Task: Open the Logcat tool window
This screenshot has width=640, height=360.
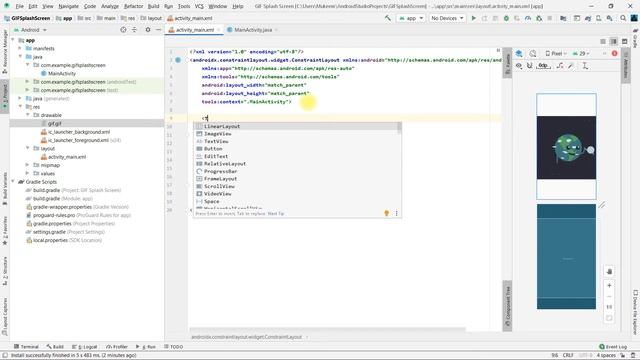Action: [84, 347]
